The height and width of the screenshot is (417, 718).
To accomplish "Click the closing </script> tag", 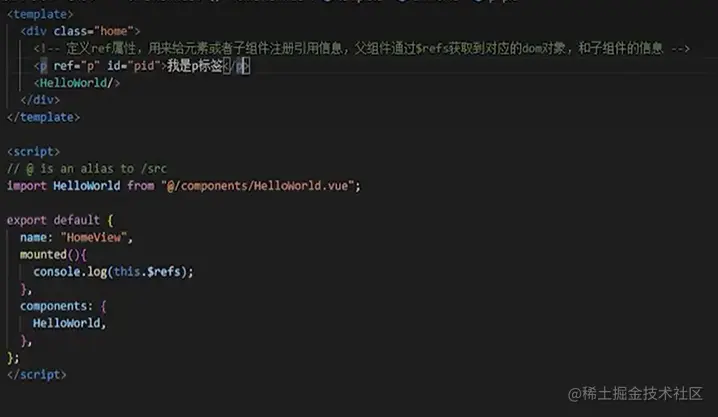I will pos(37,374).
